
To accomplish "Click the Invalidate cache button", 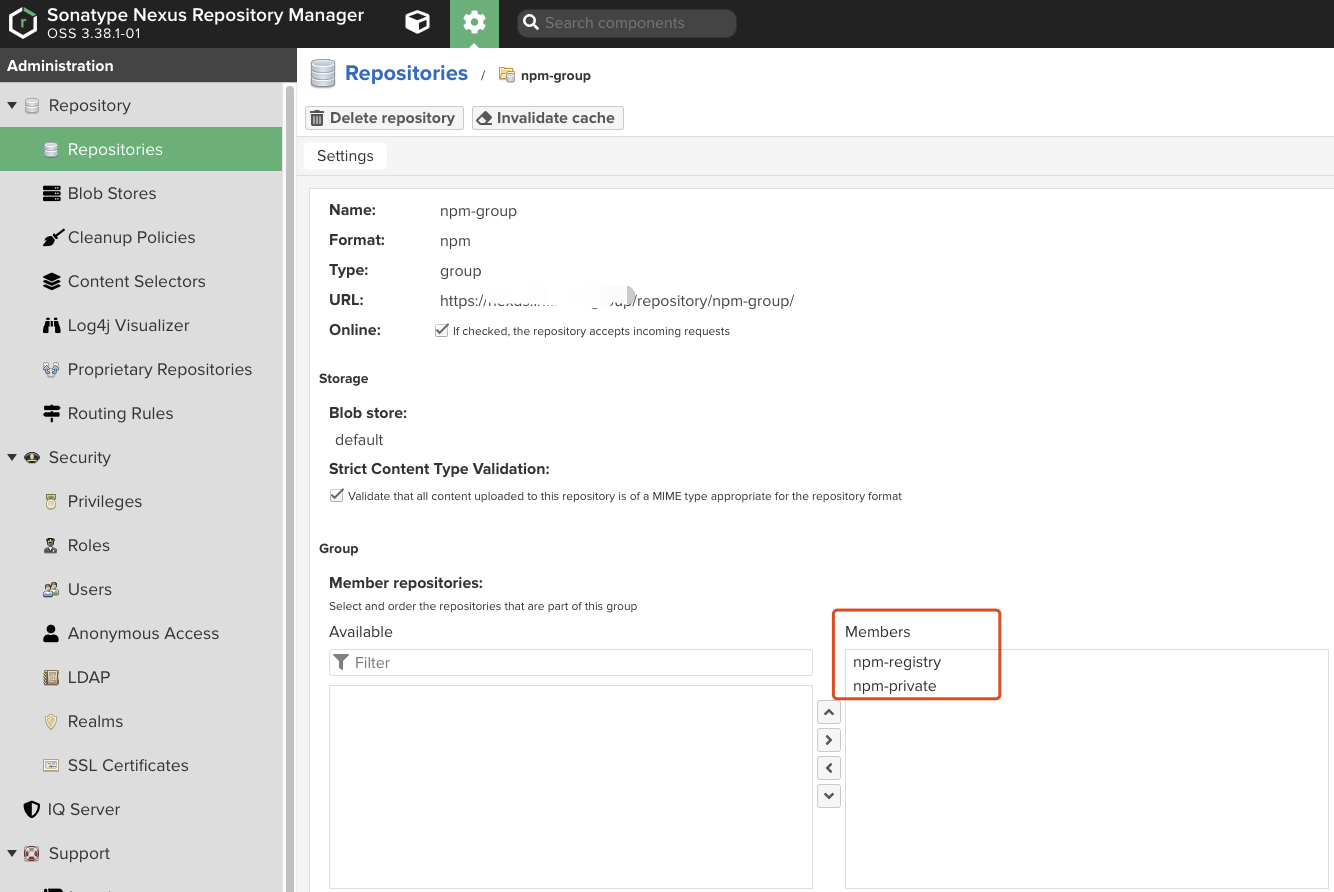I will point(548,118).
